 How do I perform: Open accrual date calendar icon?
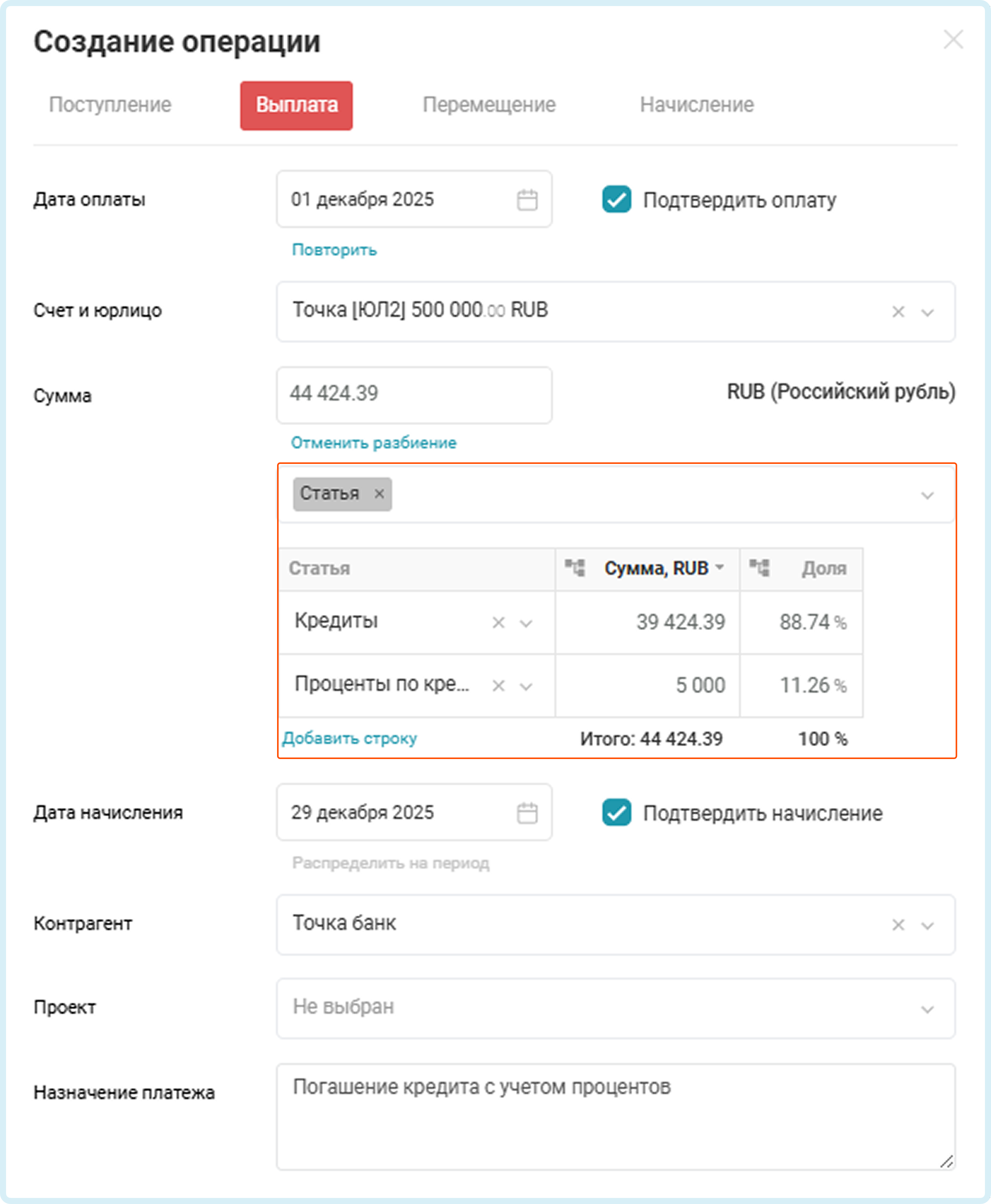tap(526, 812)
